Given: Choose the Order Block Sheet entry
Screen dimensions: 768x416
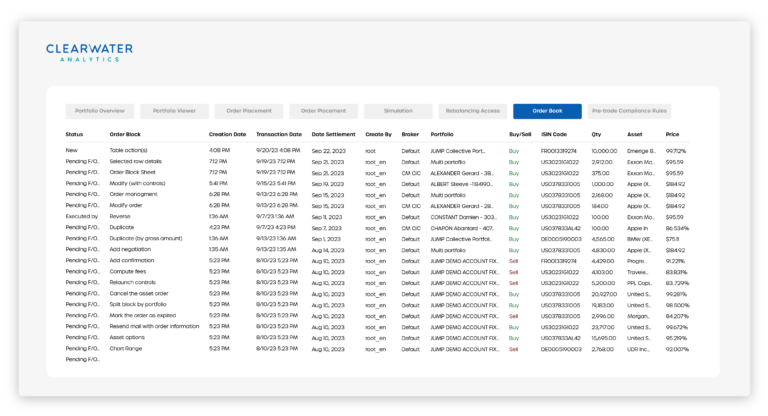Looking at the screenshot, I should [x=139, y=172].
